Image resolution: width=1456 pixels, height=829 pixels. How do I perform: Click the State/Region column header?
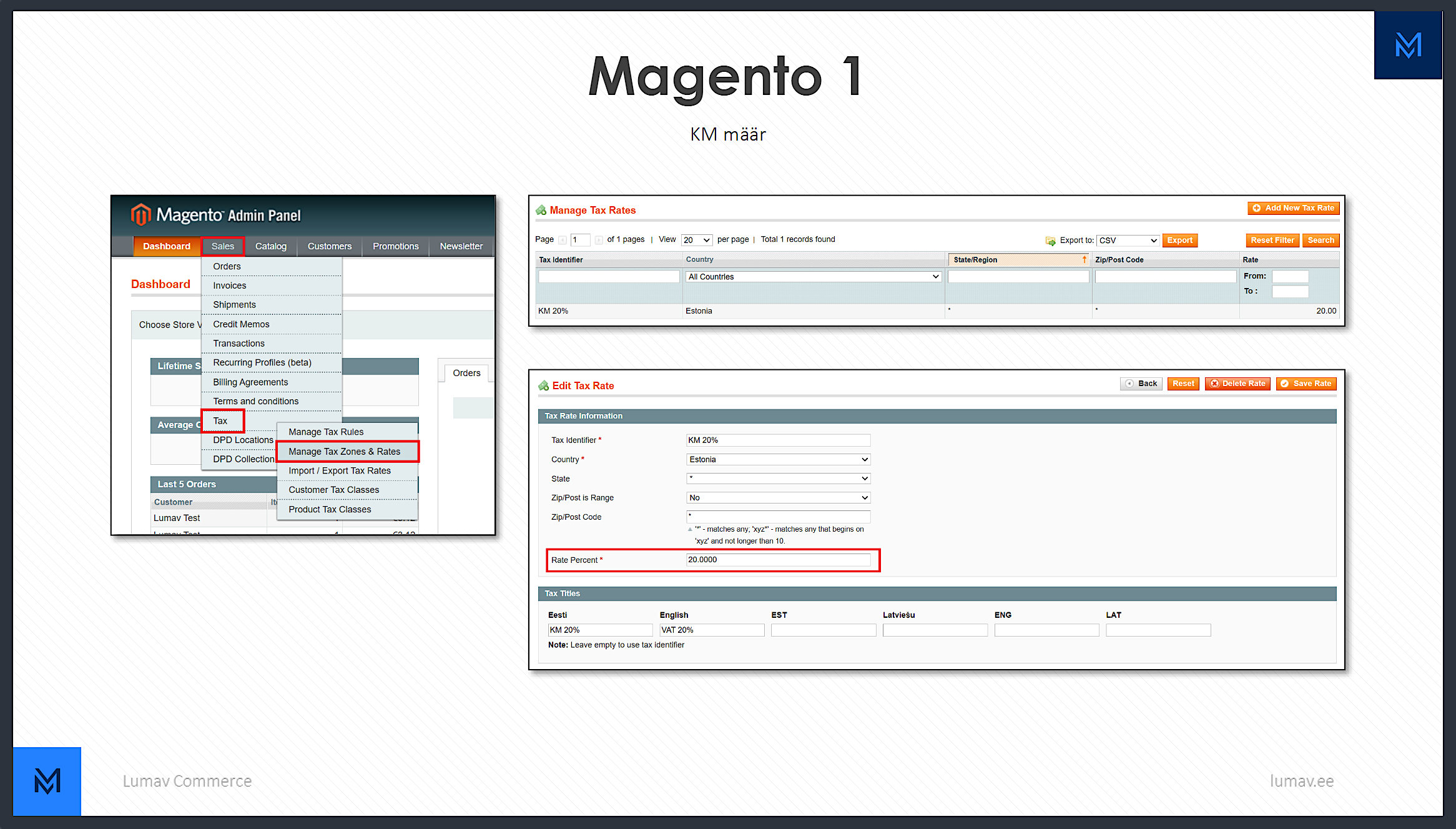tap(1018, 260)
